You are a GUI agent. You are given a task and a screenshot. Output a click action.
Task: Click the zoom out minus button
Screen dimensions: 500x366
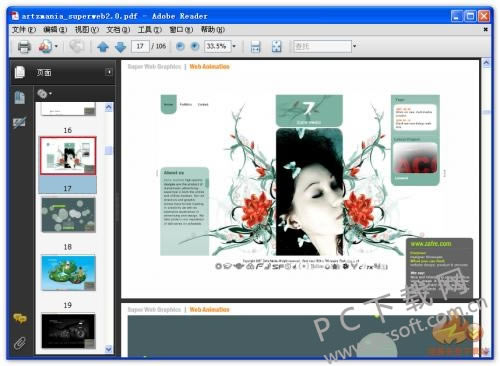(x=180, y=46)
